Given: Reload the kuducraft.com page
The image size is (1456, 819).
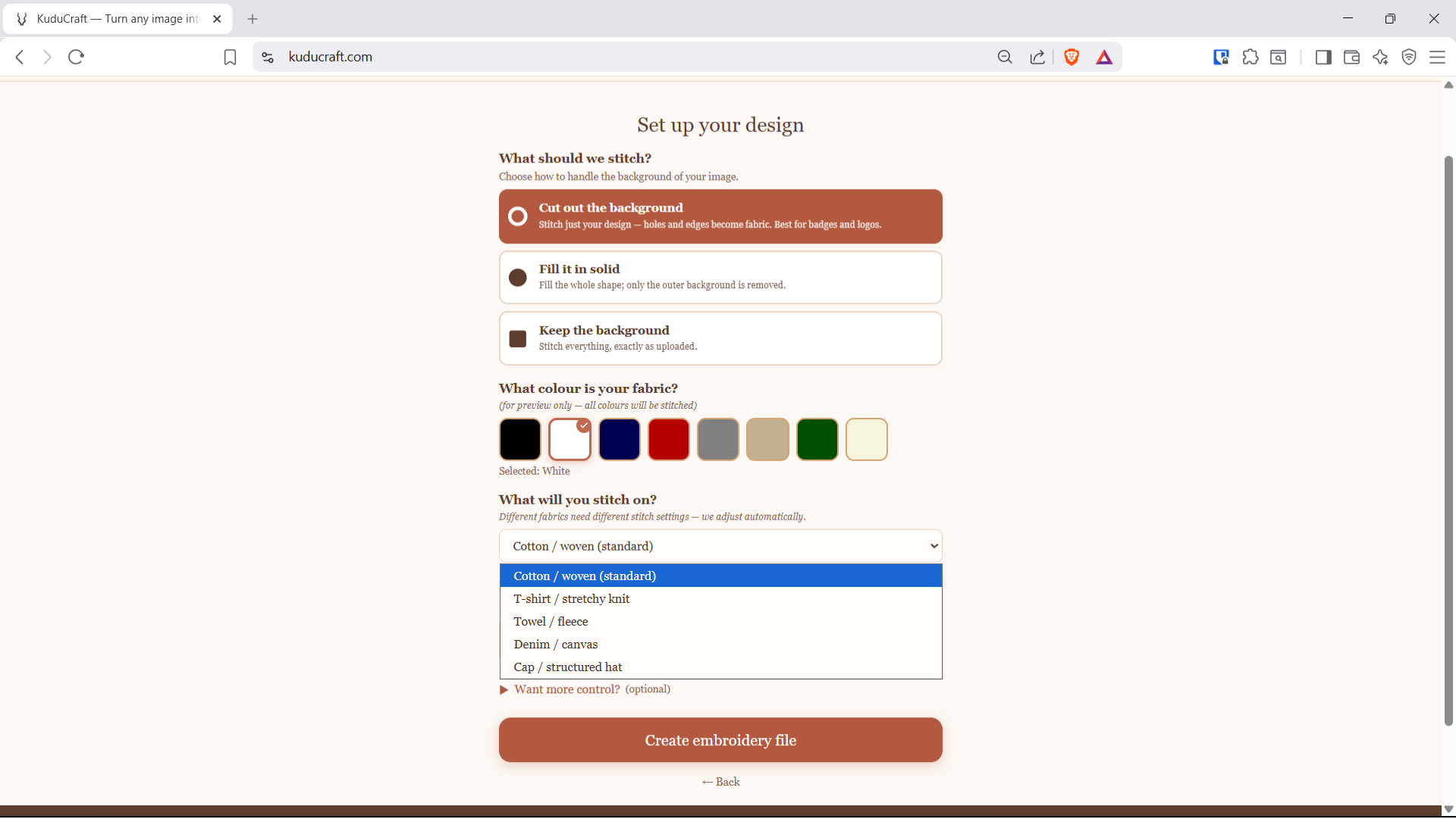Looking at the screenshot, I should 76,57.
